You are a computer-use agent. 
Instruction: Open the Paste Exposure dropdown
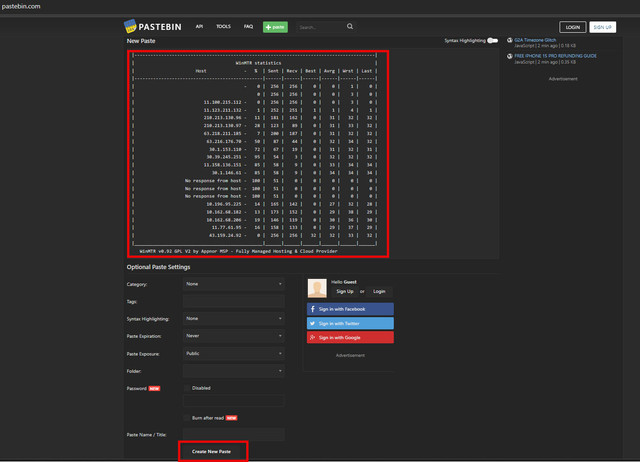click(x=234, y=353)
